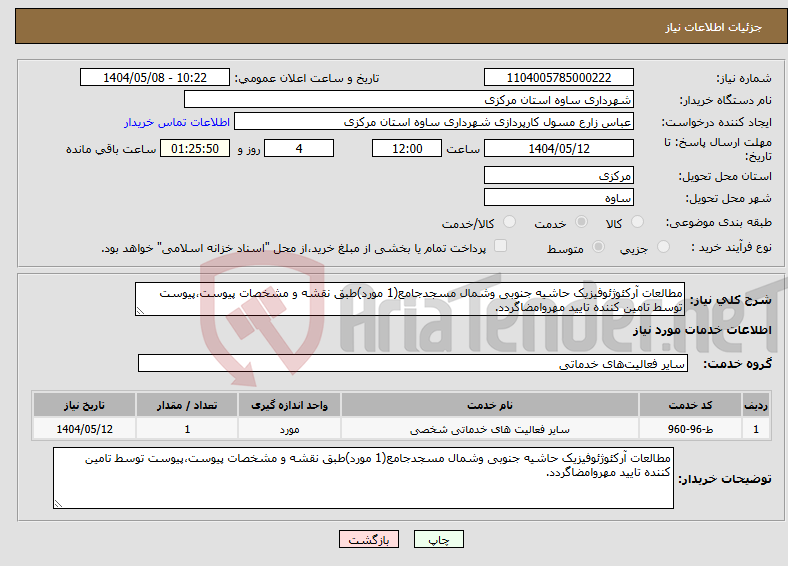The height and width of the screenshot is (566, 788).
Task: Click the remaining time field 01:25:50
Action: 195,148
